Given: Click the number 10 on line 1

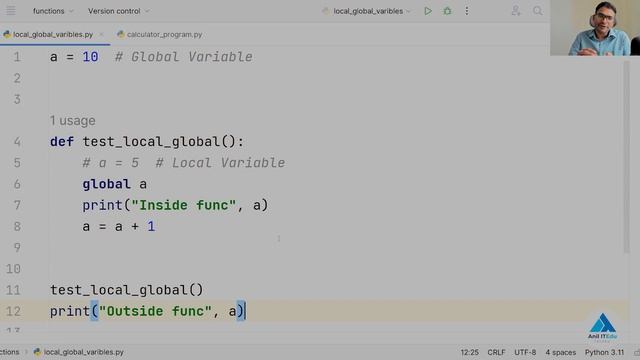Looking at the screenshot, I should 90,57.
